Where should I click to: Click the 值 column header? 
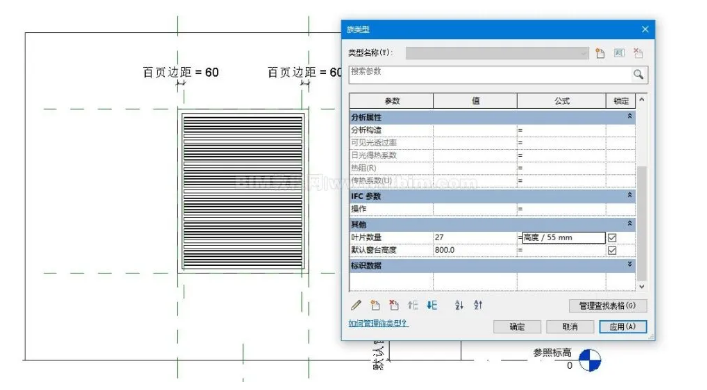(475, 101)
